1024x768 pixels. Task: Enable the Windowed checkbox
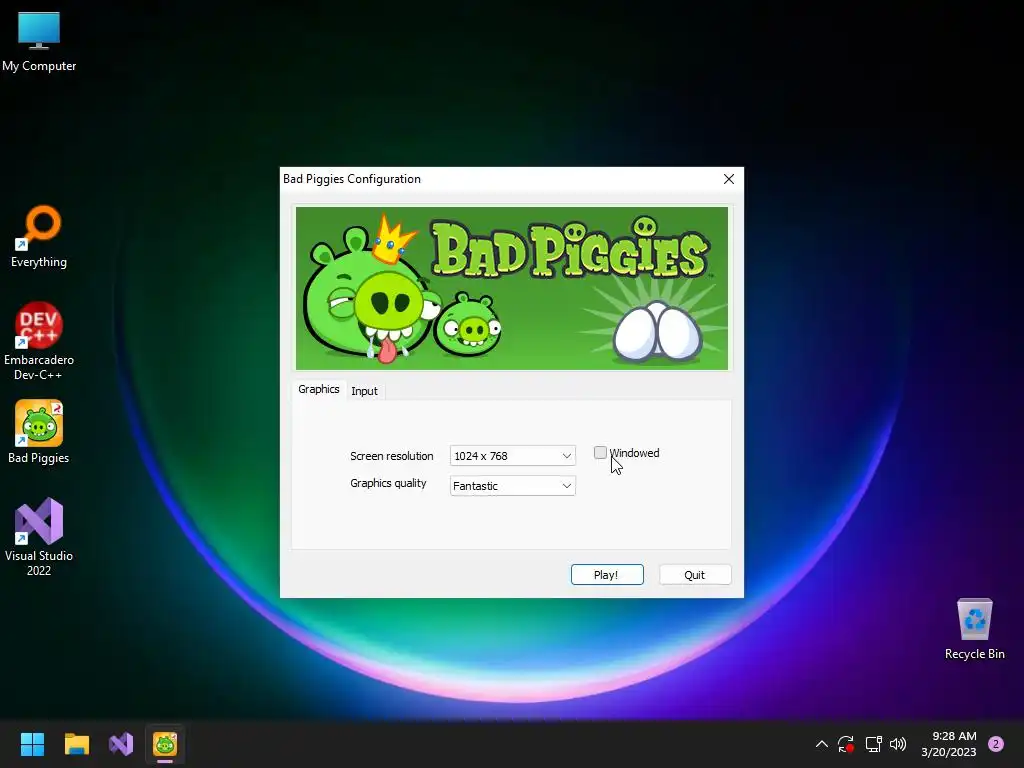tap(600, 453)
